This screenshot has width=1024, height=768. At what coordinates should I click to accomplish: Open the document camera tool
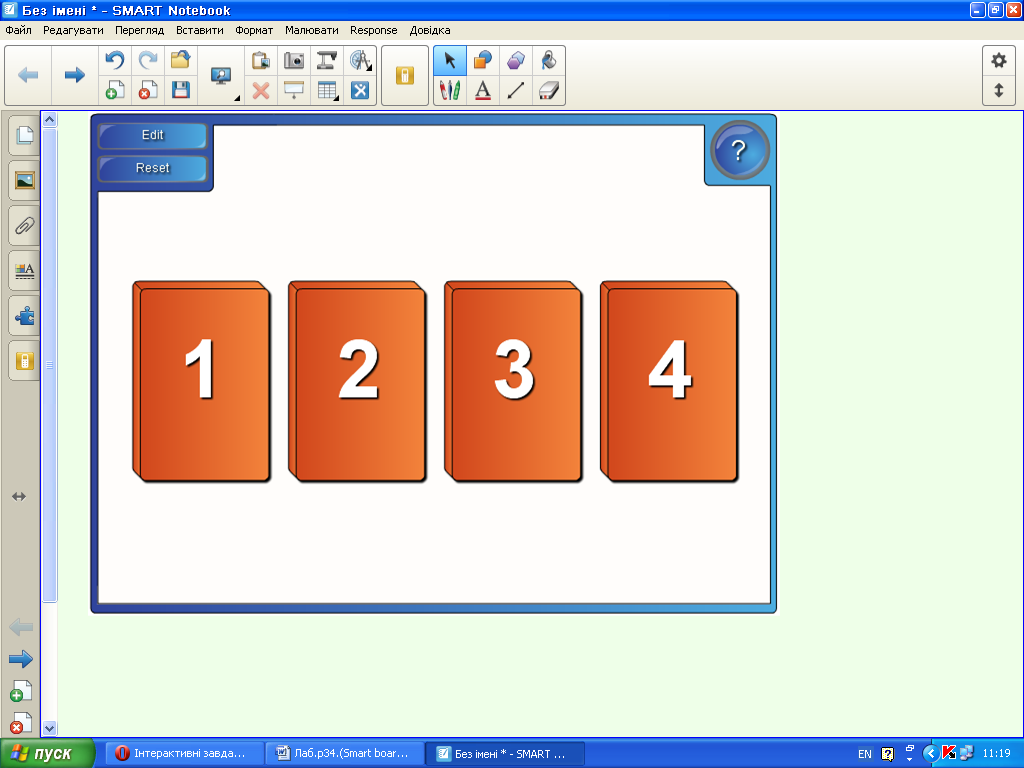(x=327, y=60)
